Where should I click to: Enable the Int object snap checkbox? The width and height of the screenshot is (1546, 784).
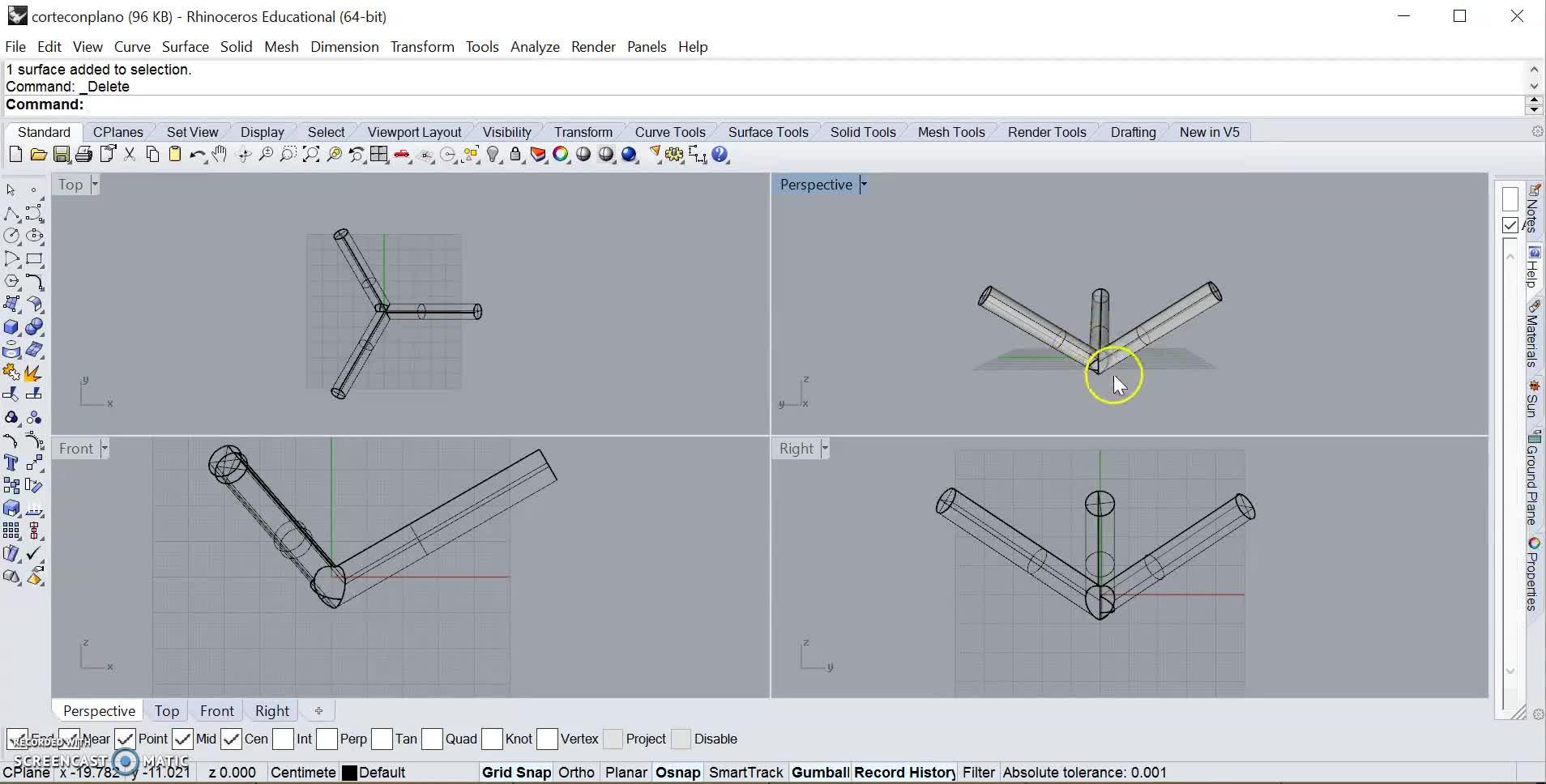coord(284,739)
